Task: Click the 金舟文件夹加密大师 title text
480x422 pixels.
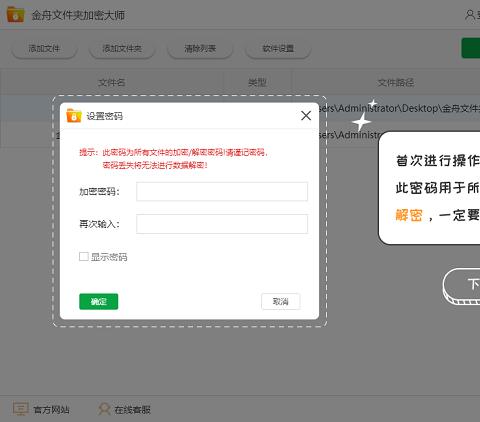Action: (x=78, y=15)
